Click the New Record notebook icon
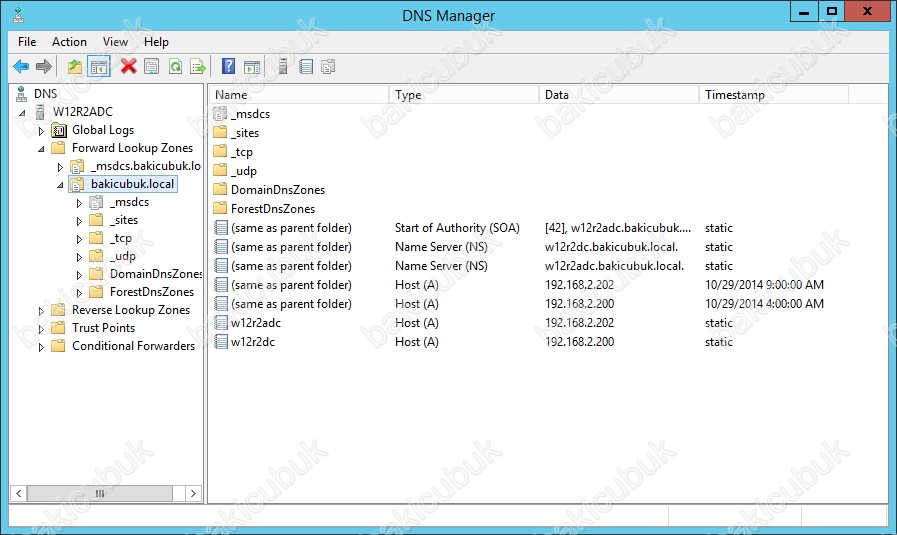Image resolution: width=897 pixels, height=535 pixels. 306,67
